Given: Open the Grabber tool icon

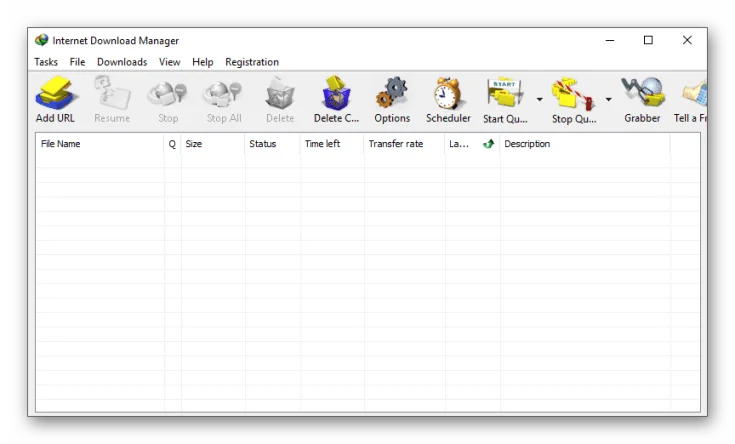Looking at the screenshot, I should point(642,93).
